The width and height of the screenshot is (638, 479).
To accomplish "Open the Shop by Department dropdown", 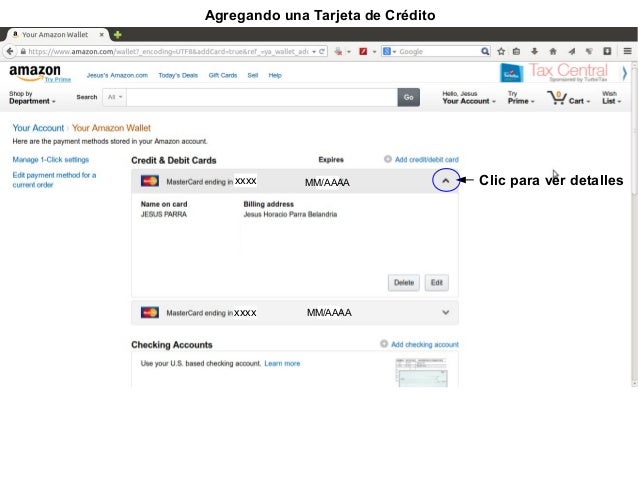I will point(32,98).
